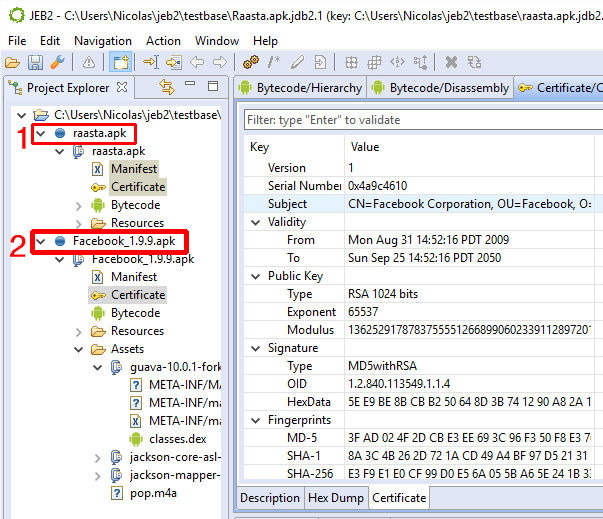603x519 pixels.
Task: Click the jump-to arrow with bracket icon
Action: click(151, 62)
